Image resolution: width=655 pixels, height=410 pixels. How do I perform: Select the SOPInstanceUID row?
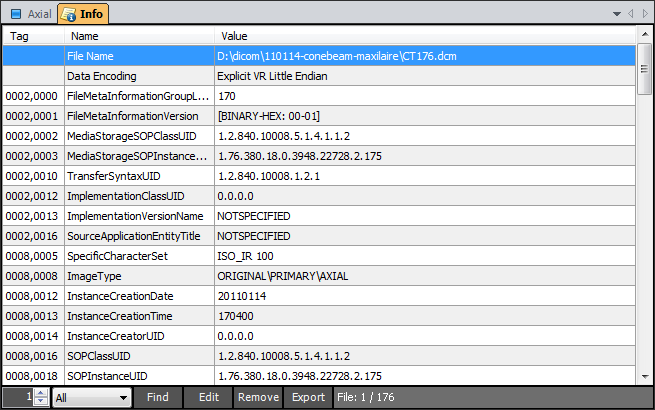point(319,376)
